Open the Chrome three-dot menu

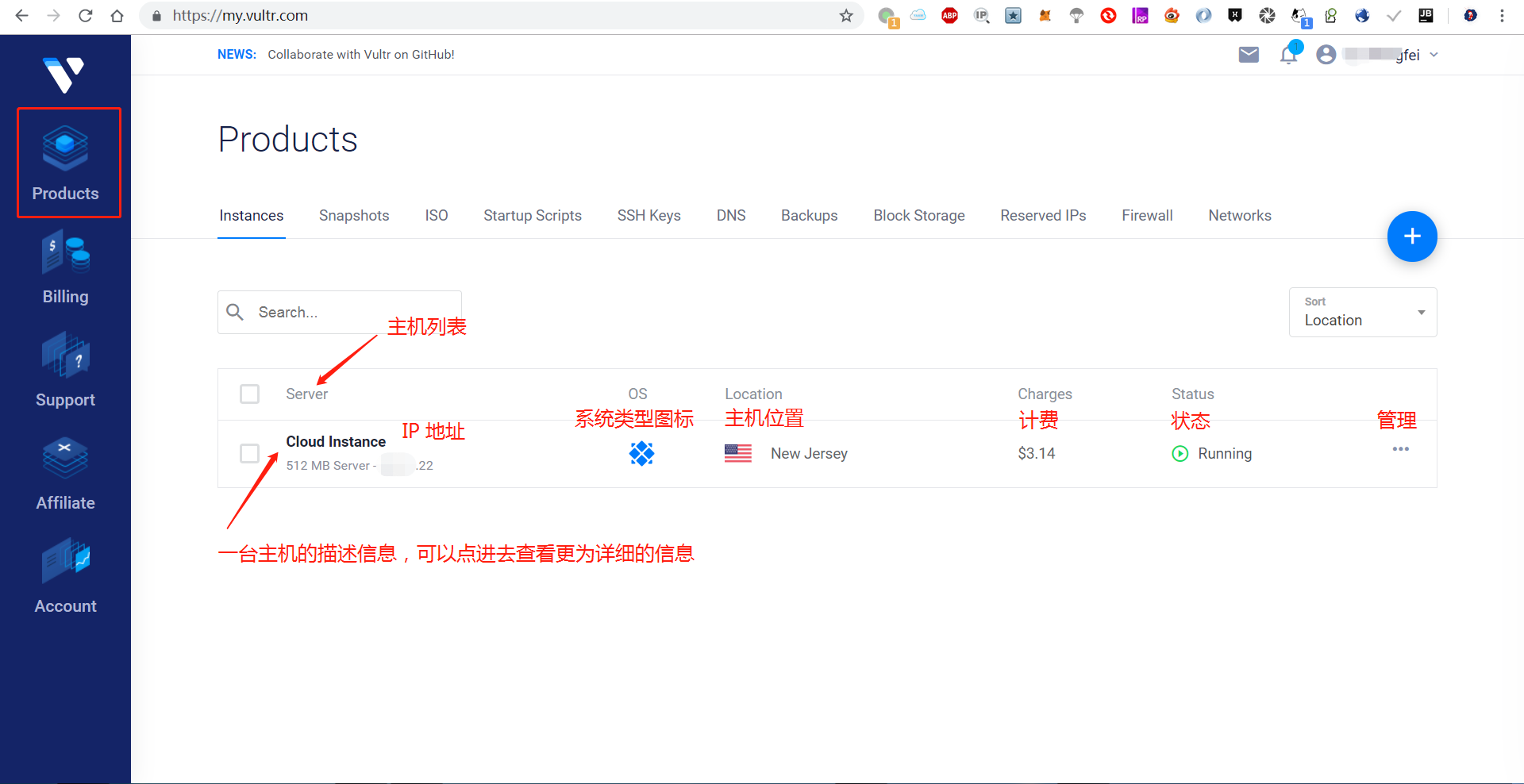[1502, 16]
